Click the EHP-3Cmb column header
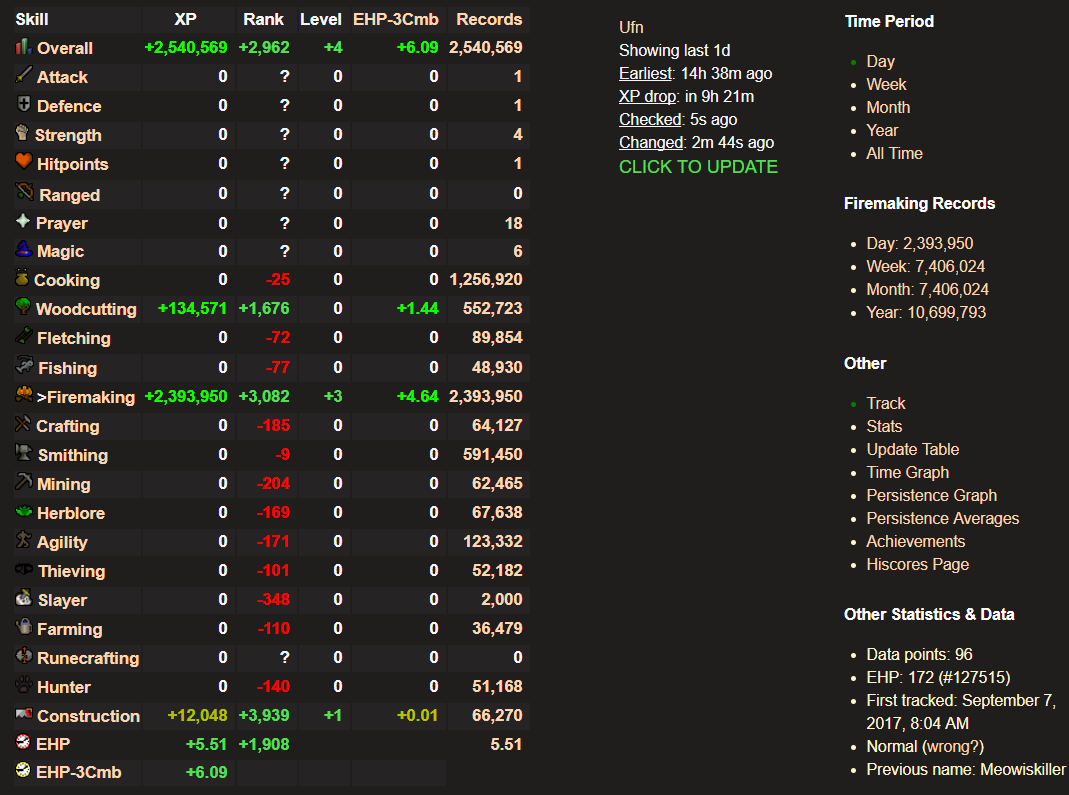The width and height of the screenshot is (1069, 795). (x=395, y=19)
